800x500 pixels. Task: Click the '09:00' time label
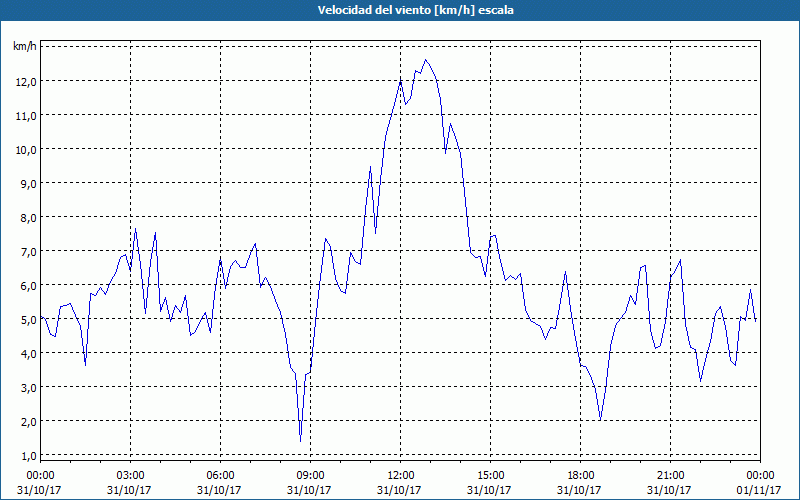[310, 476]
